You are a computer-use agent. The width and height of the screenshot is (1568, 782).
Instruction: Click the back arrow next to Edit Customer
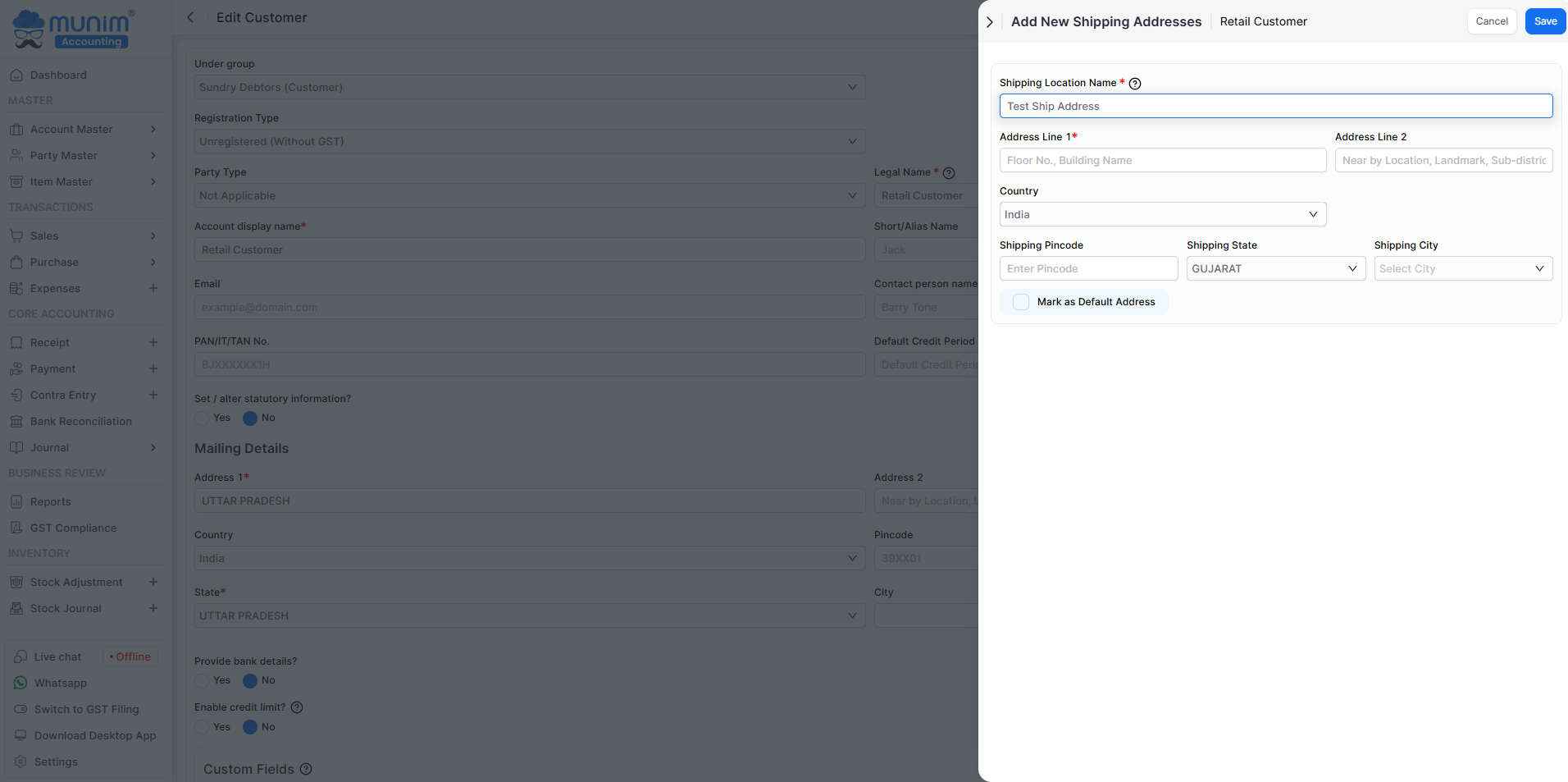coord(190,18)
